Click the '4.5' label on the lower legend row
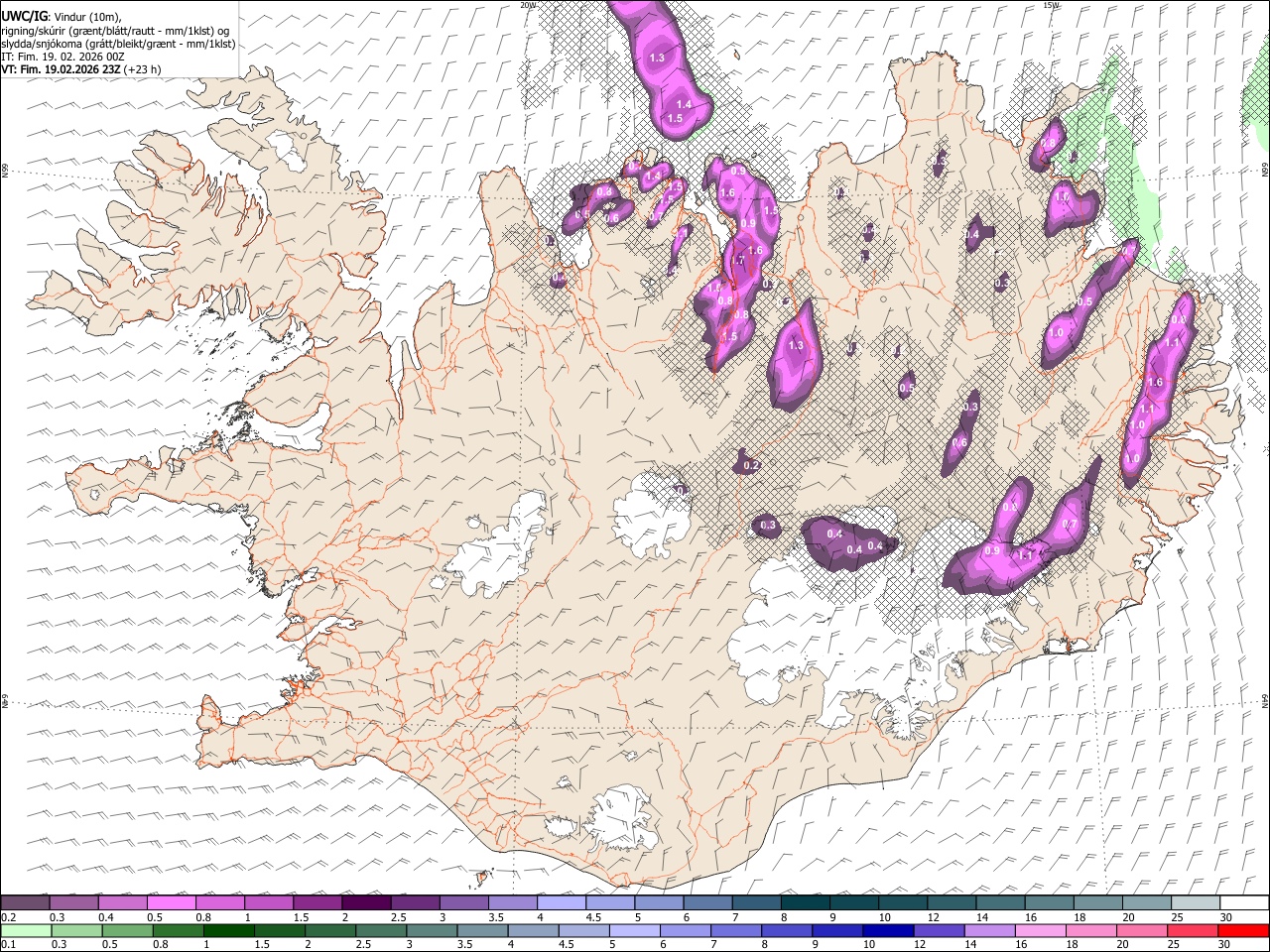 567,944
